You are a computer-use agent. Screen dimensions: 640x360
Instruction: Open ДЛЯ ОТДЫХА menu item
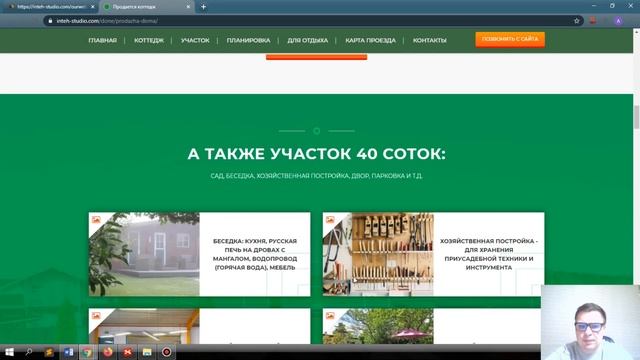click(x=307, y=40)
